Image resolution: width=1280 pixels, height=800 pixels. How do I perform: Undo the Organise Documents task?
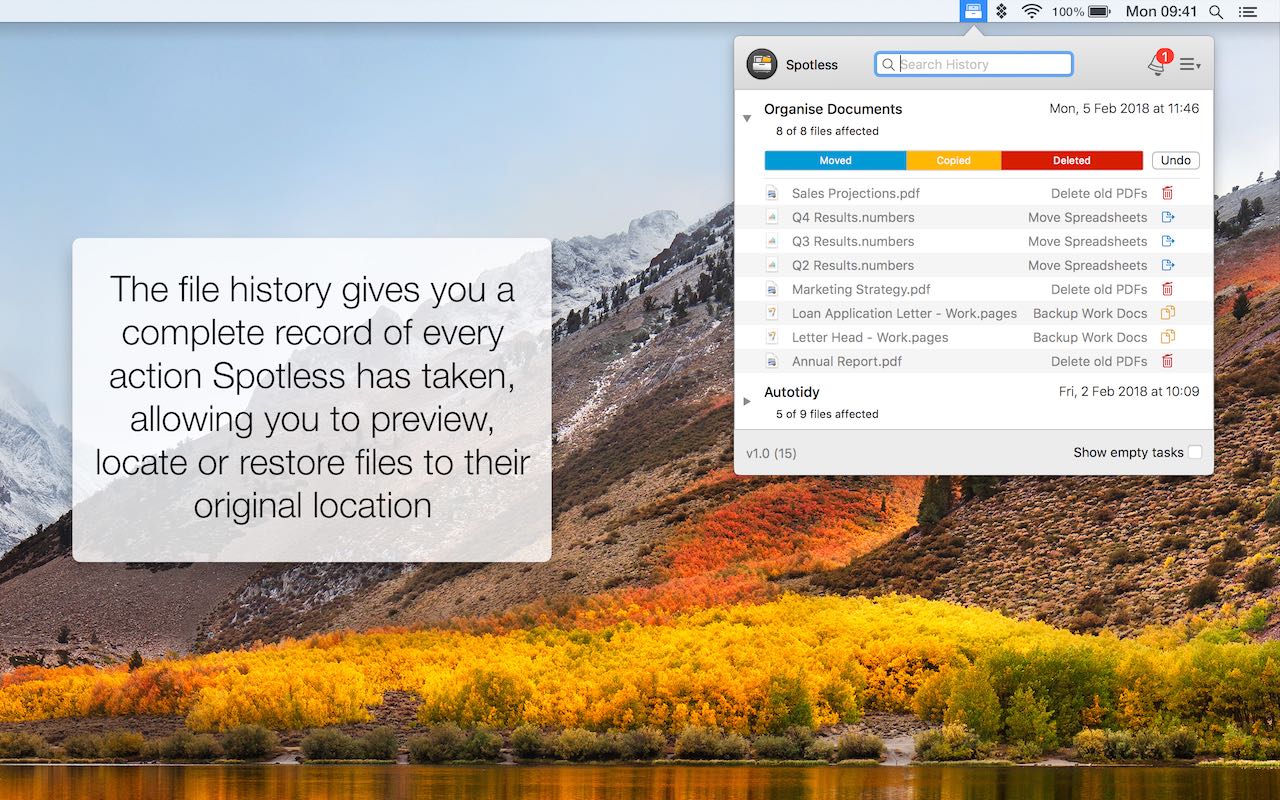point(1175,160)
